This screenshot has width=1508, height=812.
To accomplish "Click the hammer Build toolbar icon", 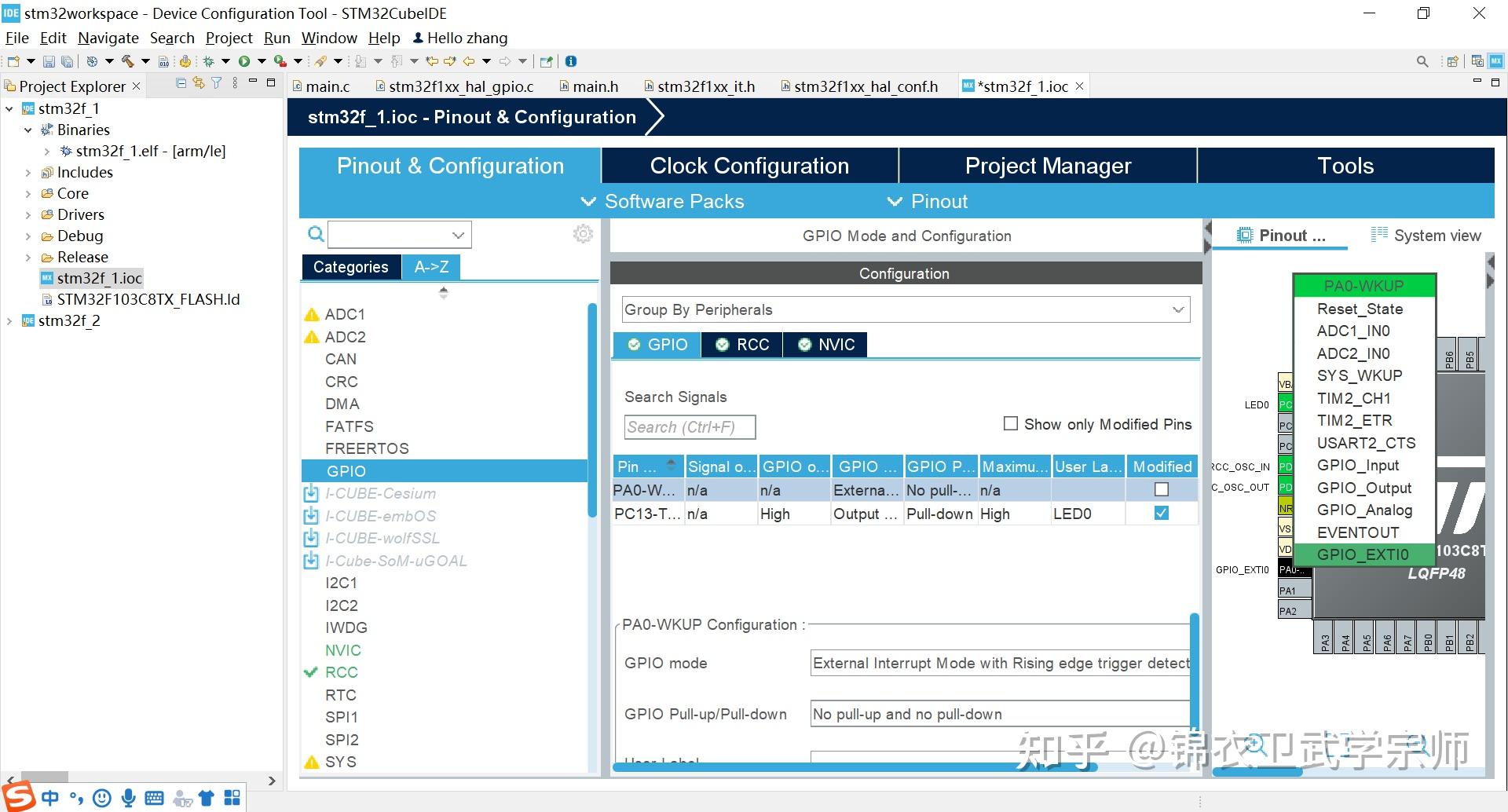I will click(x=127, y=61).
